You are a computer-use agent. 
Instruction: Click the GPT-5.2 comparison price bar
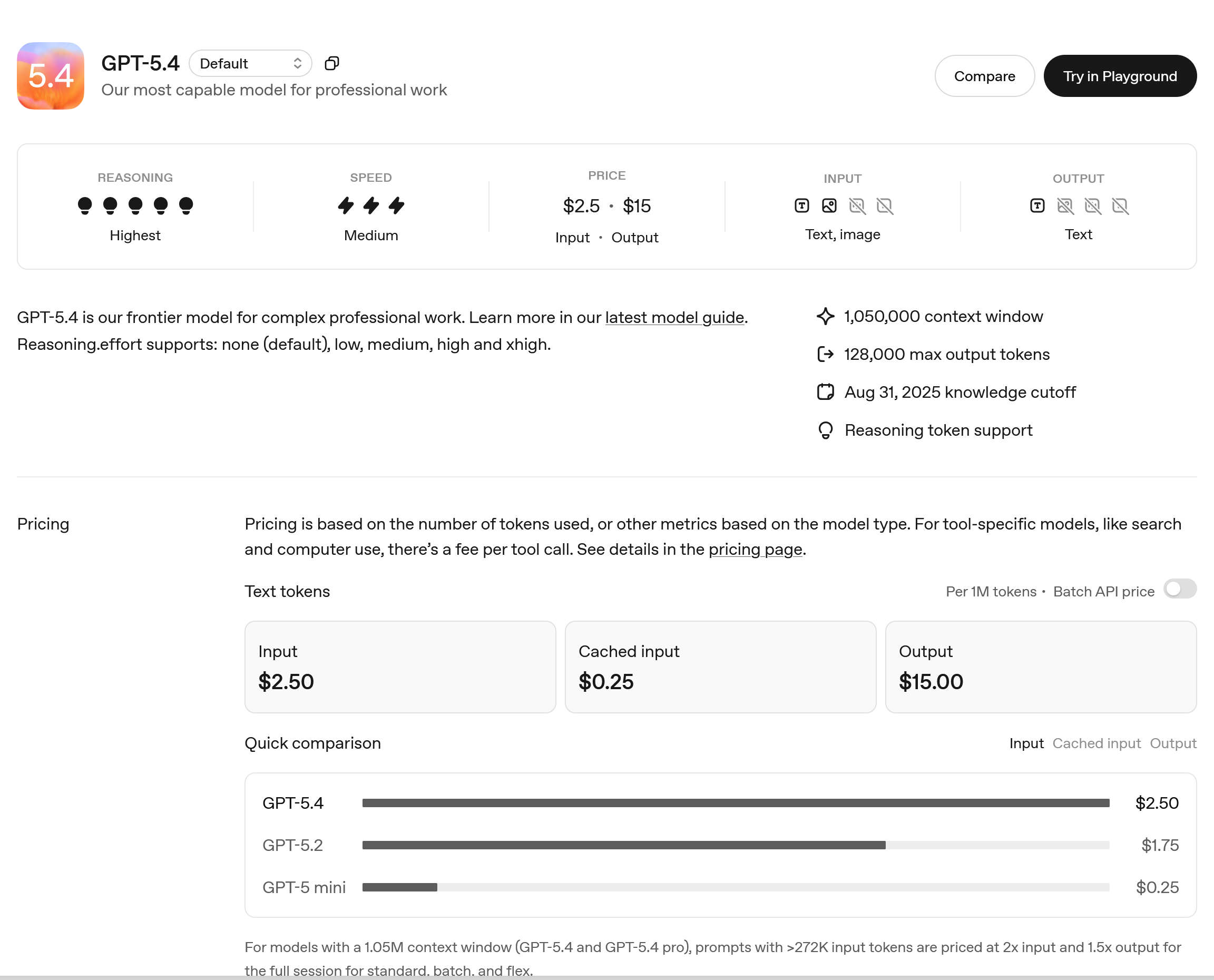click(624, 845)
